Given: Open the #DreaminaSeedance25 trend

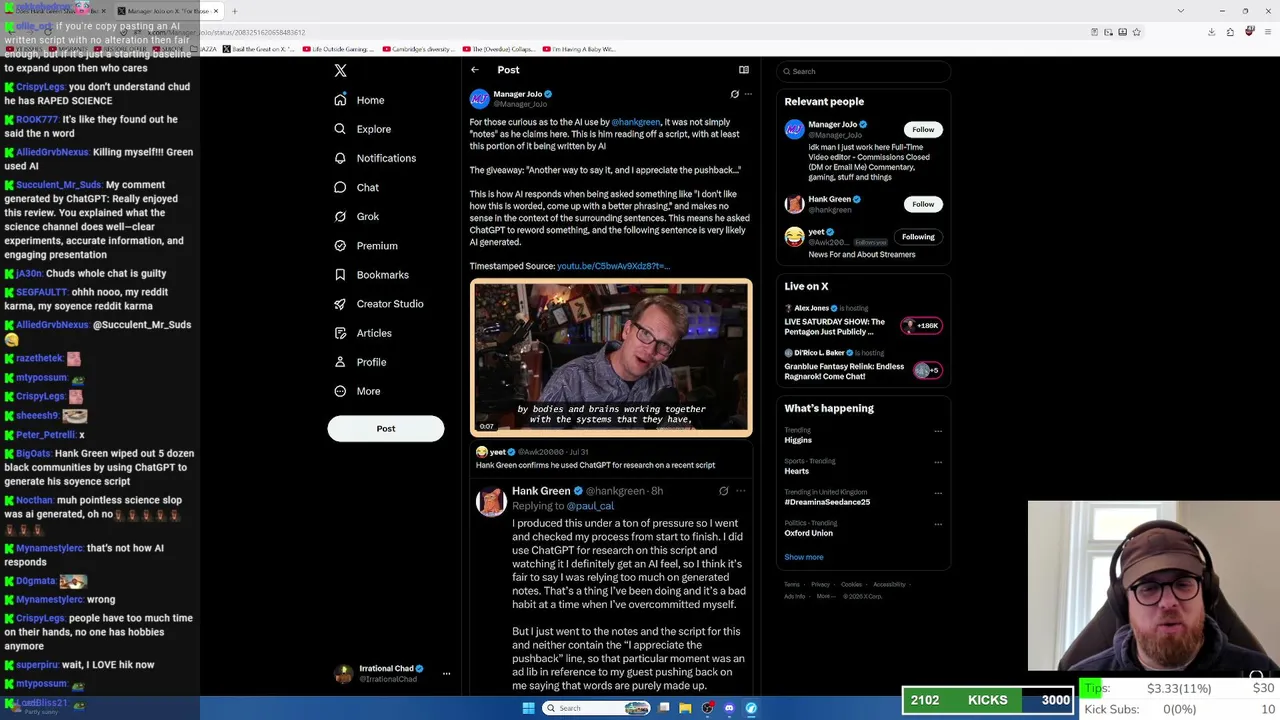Looking at the screenshot, I should point(827,502).
